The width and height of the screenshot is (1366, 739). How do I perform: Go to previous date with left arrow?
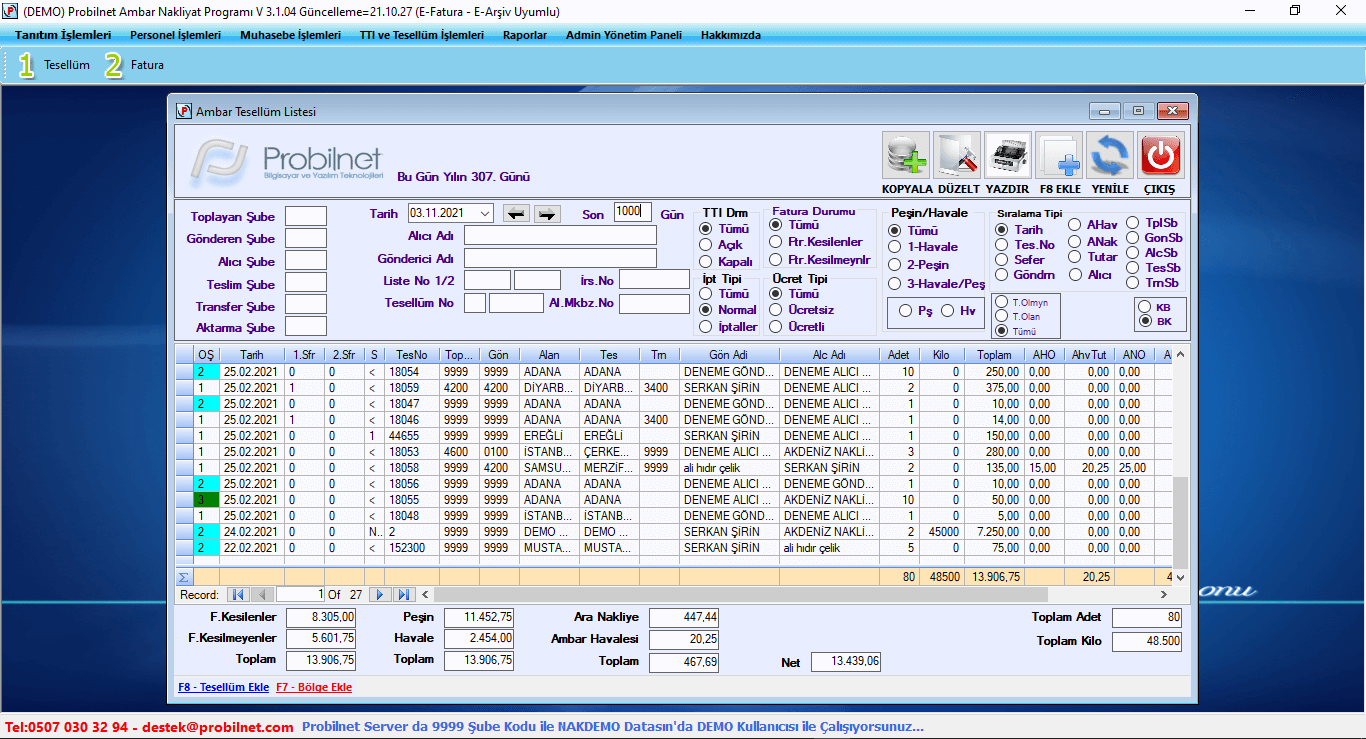pos(515,213)
